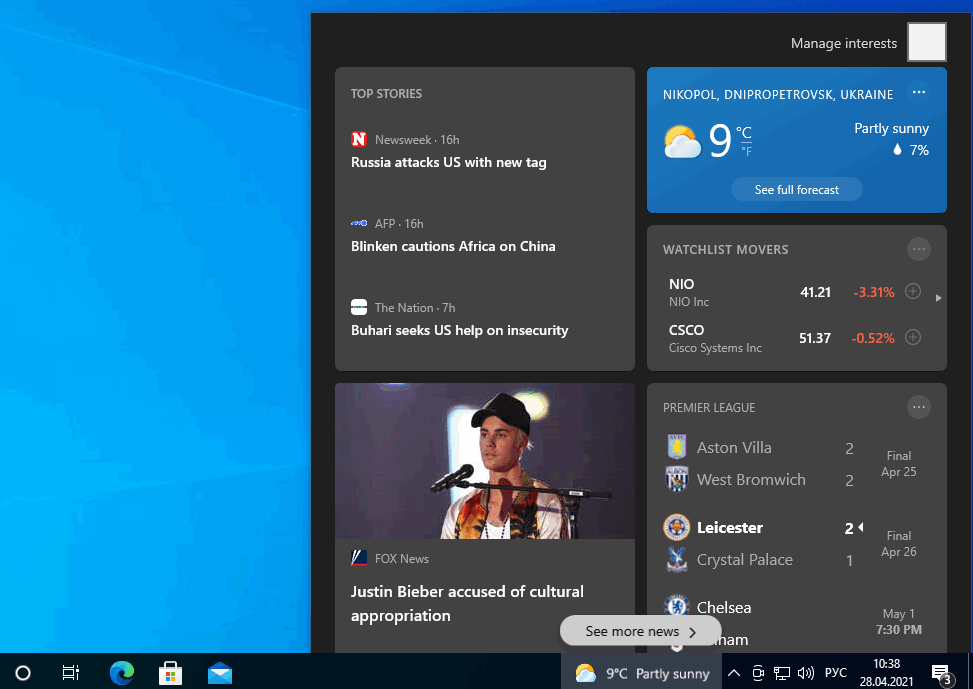Click See full forecast button
The width and height of the screenshot is (973, 689).
[x=797, y=189]
